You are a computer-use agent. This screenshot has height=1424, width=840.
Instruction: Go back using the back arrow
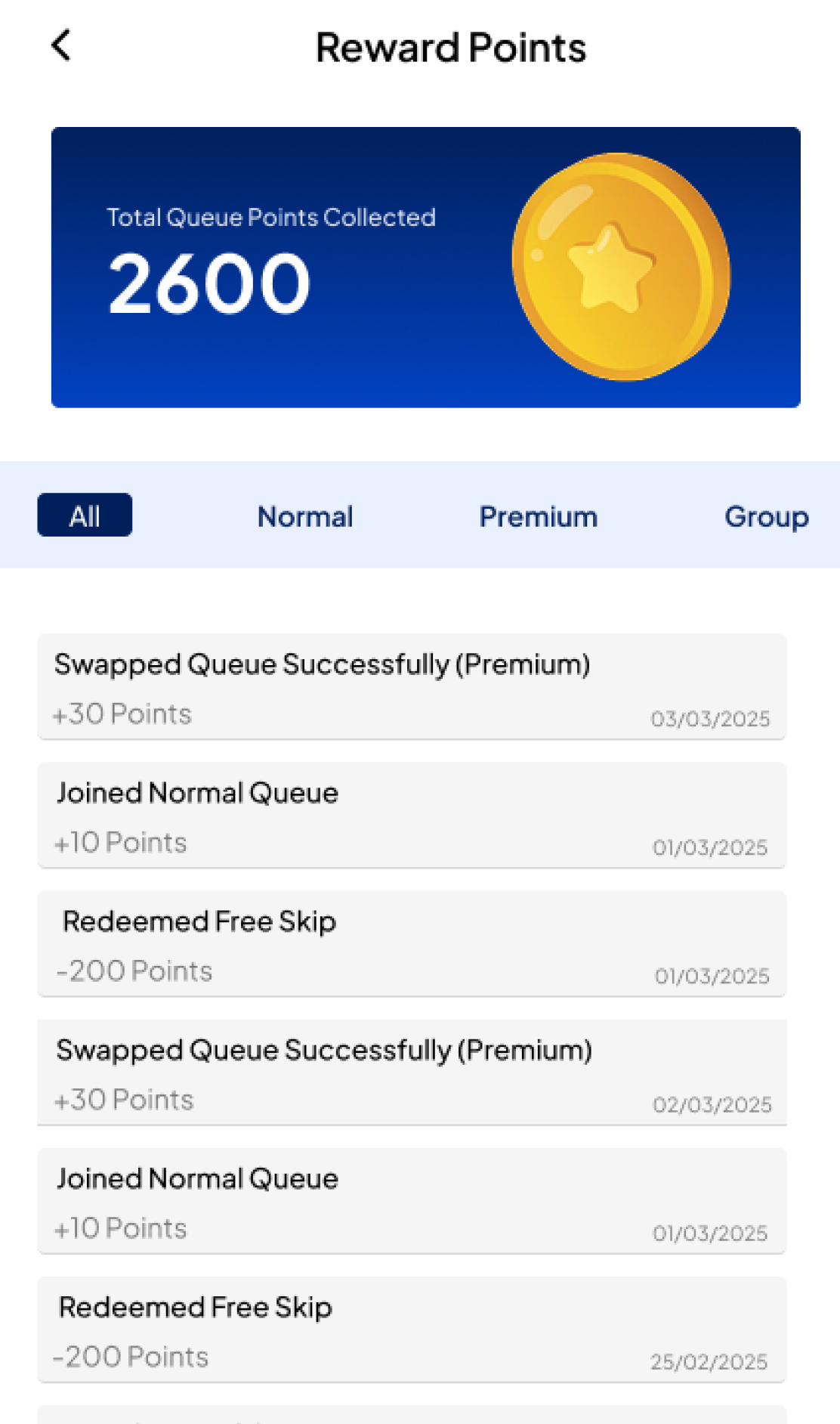click(61, 45)
